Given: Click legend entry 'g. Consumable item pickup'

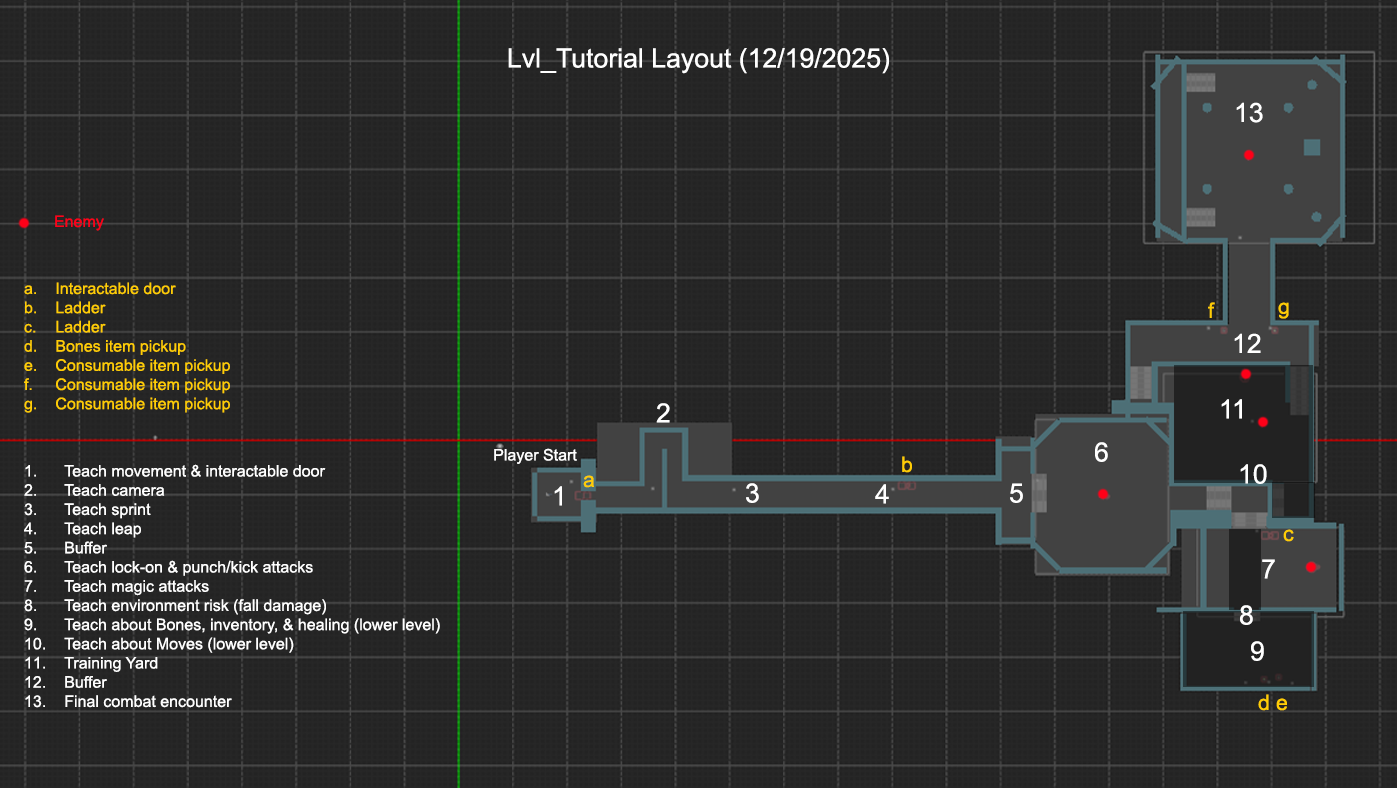Looking at the screenshot, I should 127,404.
